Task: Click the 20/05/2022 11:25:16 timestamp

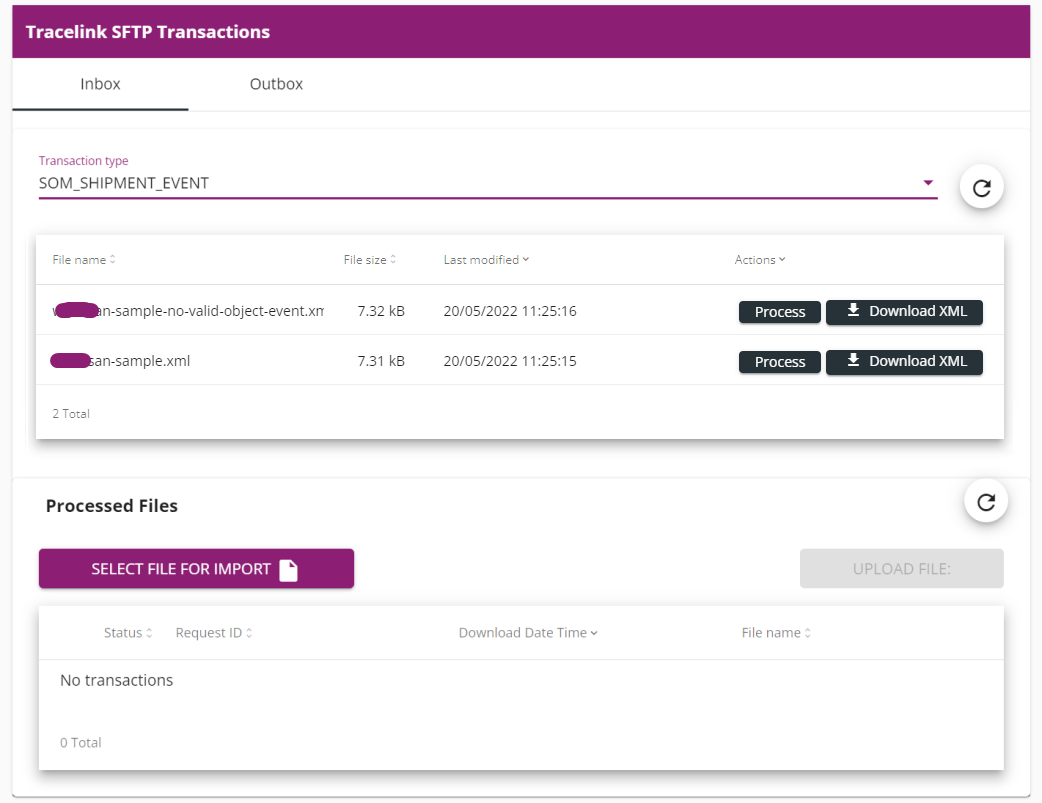Action: 510,311
